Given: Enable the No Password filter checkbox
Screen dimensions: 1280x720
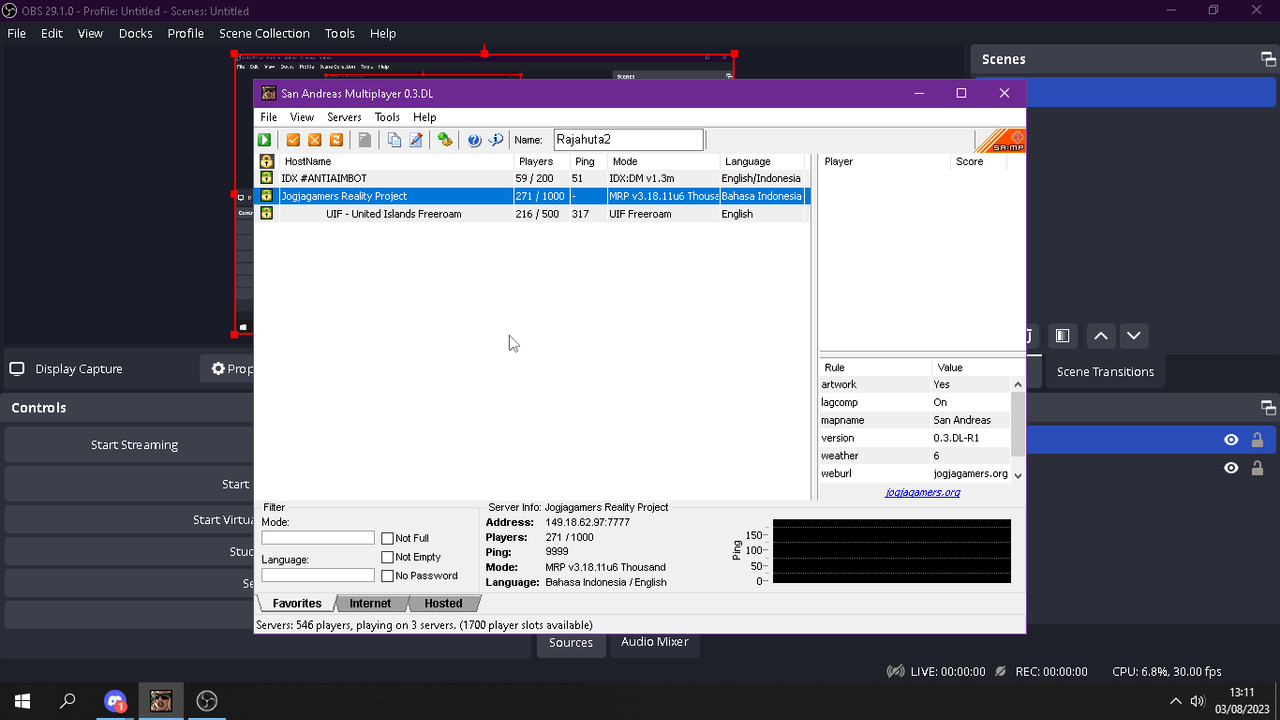Looking at the screenshot, I should pyautogui.click(x=387, y=576).
